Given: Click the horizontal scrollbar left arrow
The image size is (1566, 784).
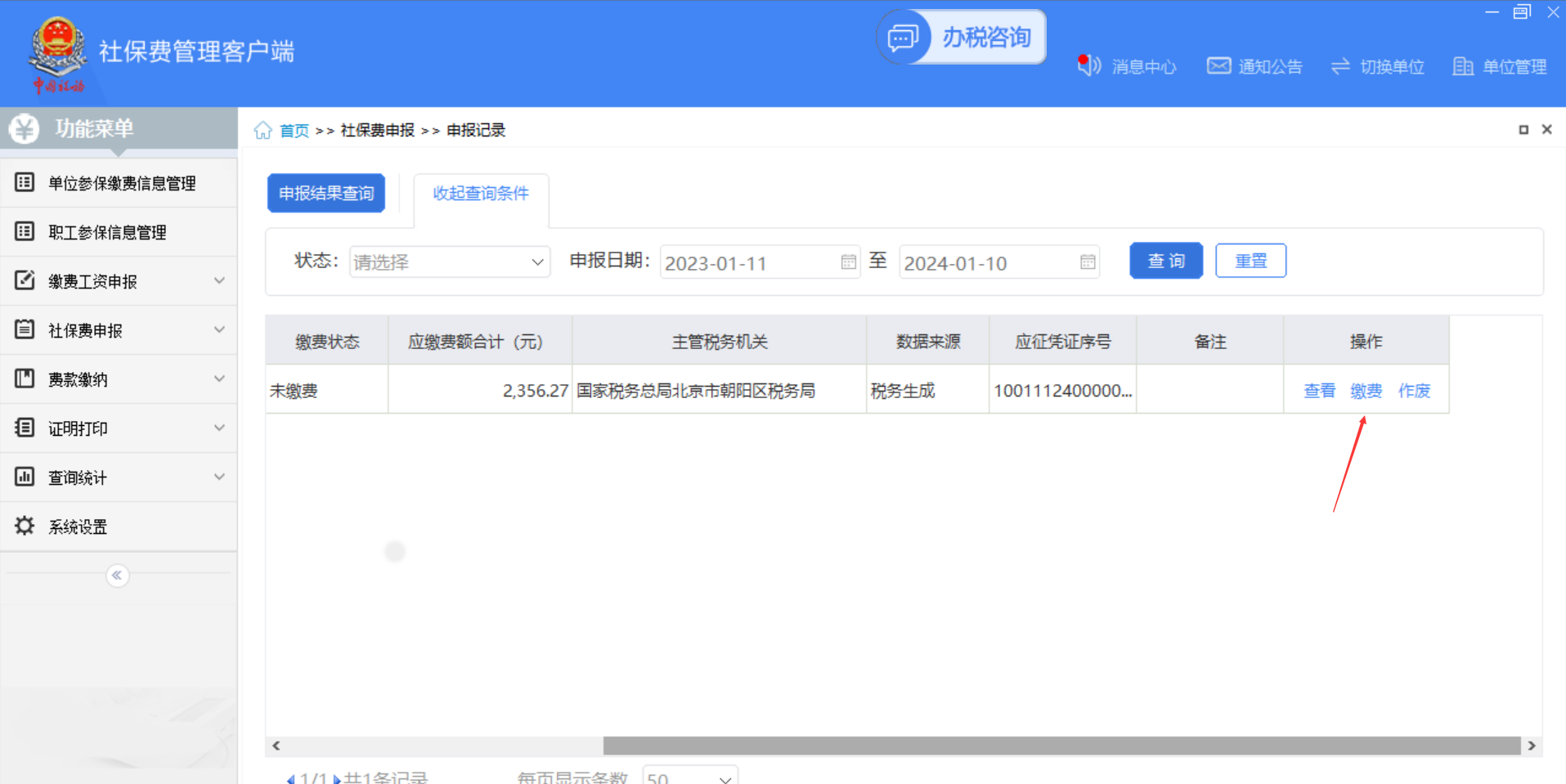Looking at the screenshot, I should tap(276, 746).
